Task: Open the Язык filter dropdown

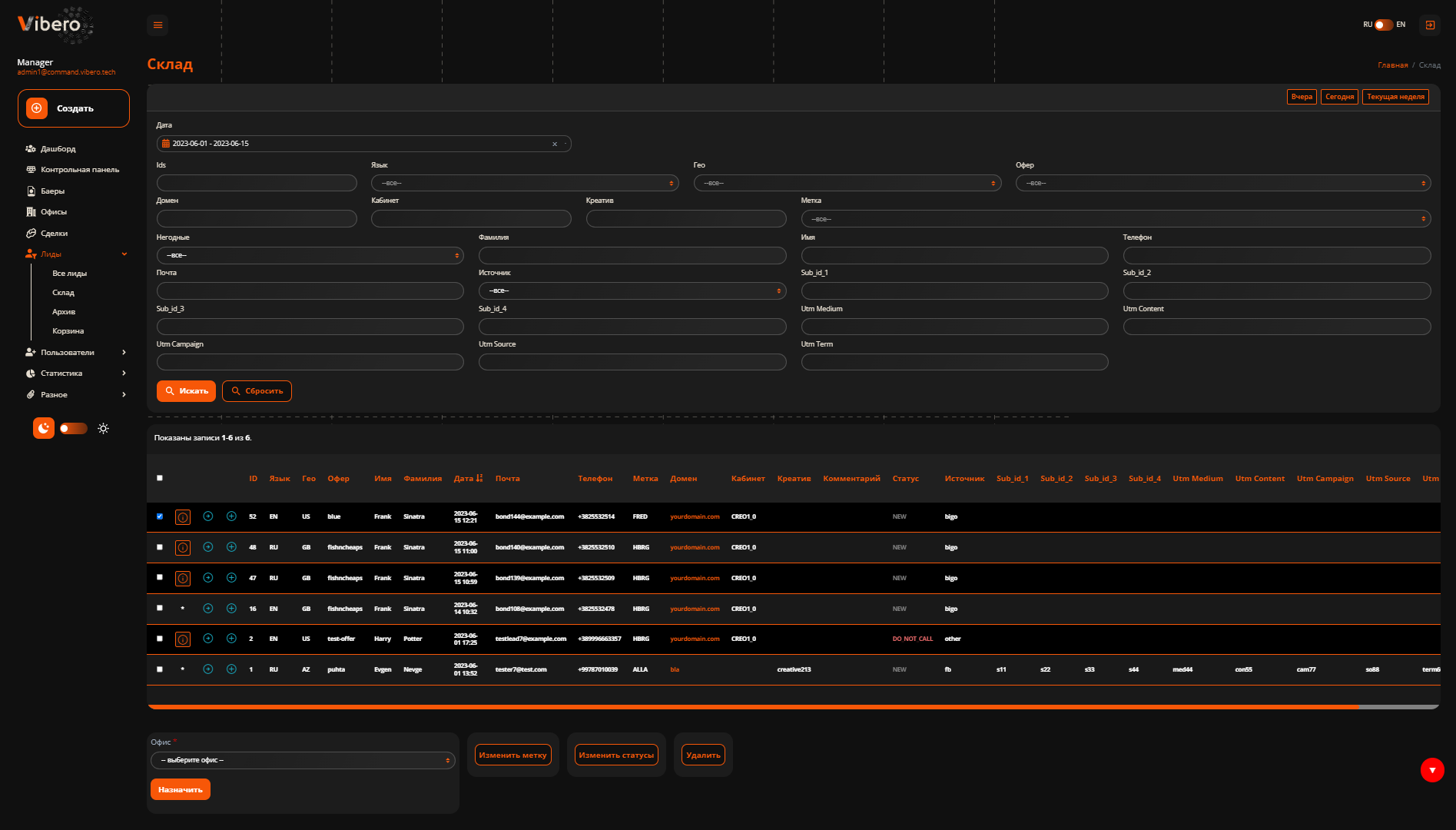Action: point(525,183)
